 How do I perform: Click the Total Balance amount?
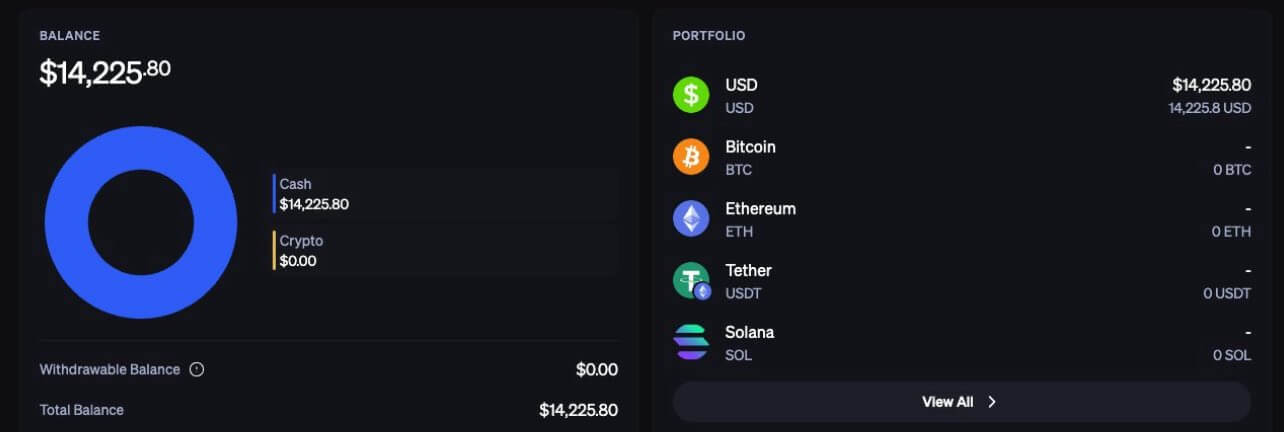coord(578,410)
